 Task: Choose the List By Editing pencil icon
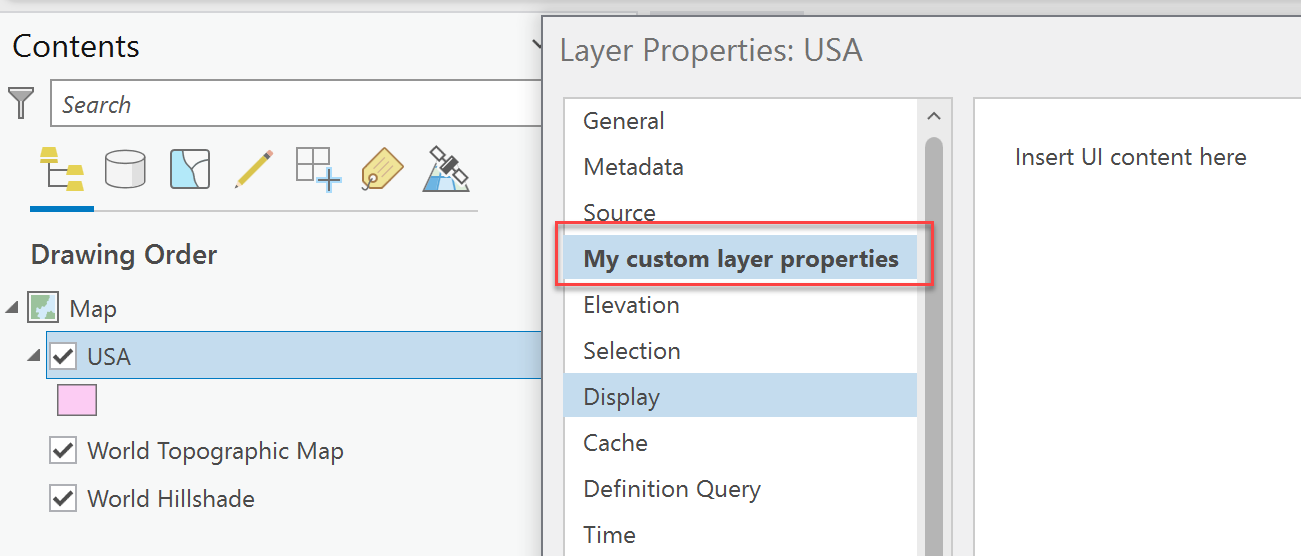point(254,169)
